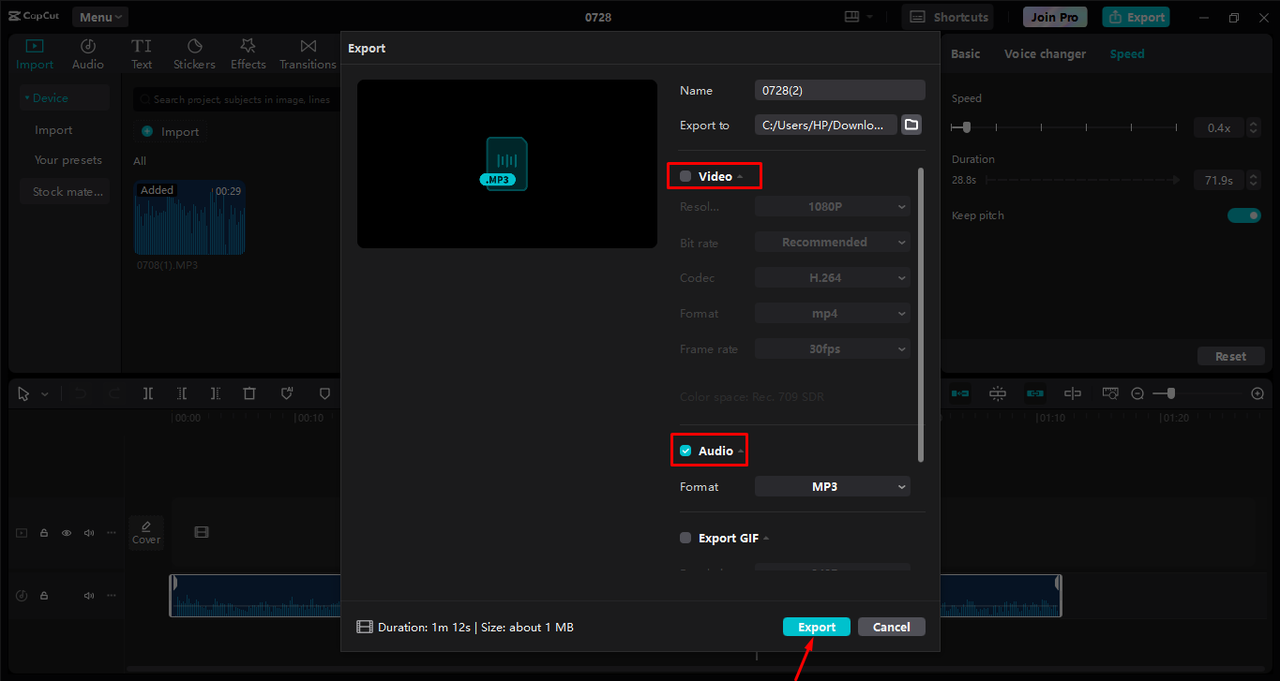
Task: Click the media search field
Action: pyautogui.click(x=236, y=99)
